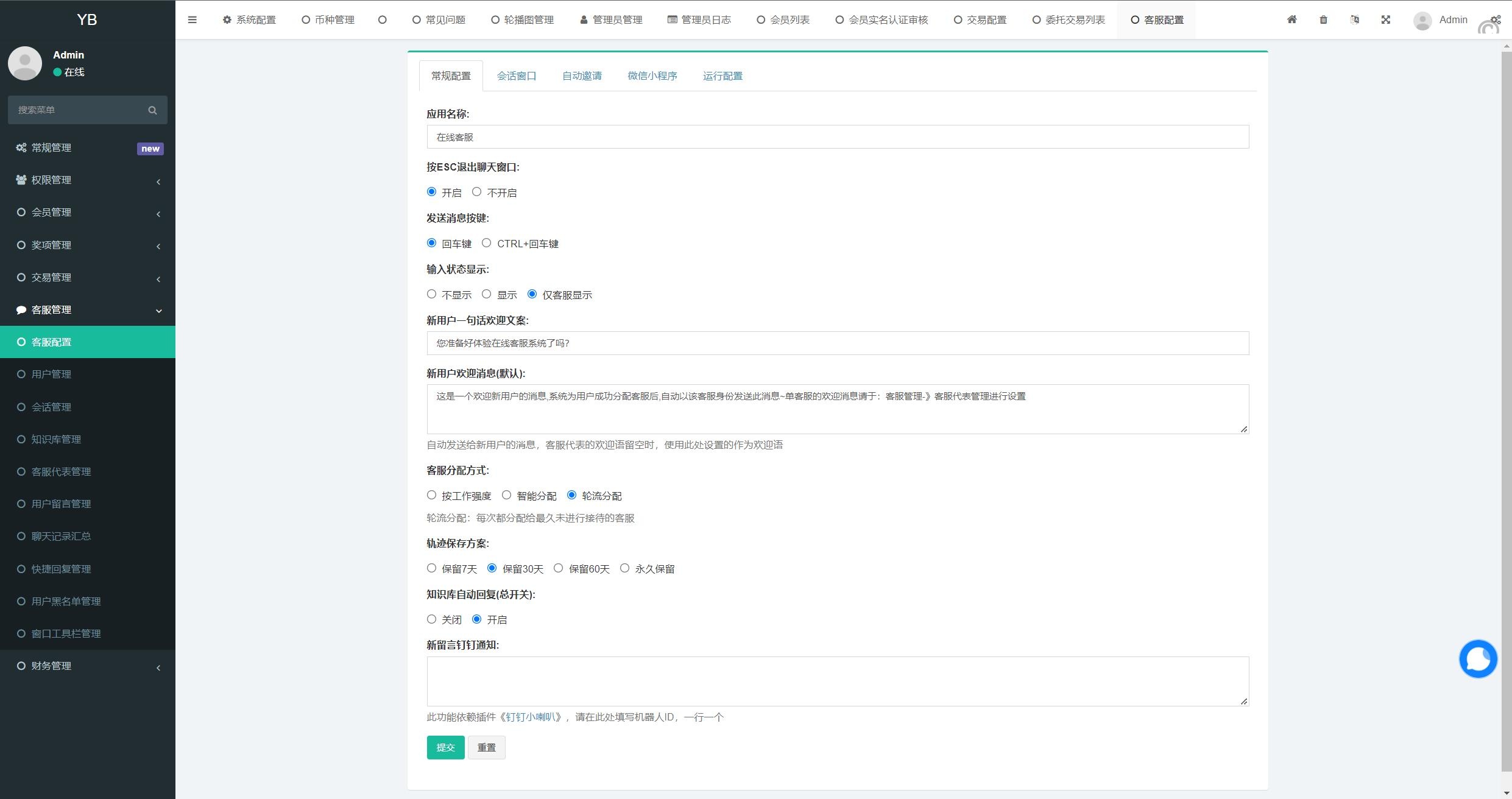Click the search magnifier in sidebar
1512x799 pixels.
(x=152, y=110)
